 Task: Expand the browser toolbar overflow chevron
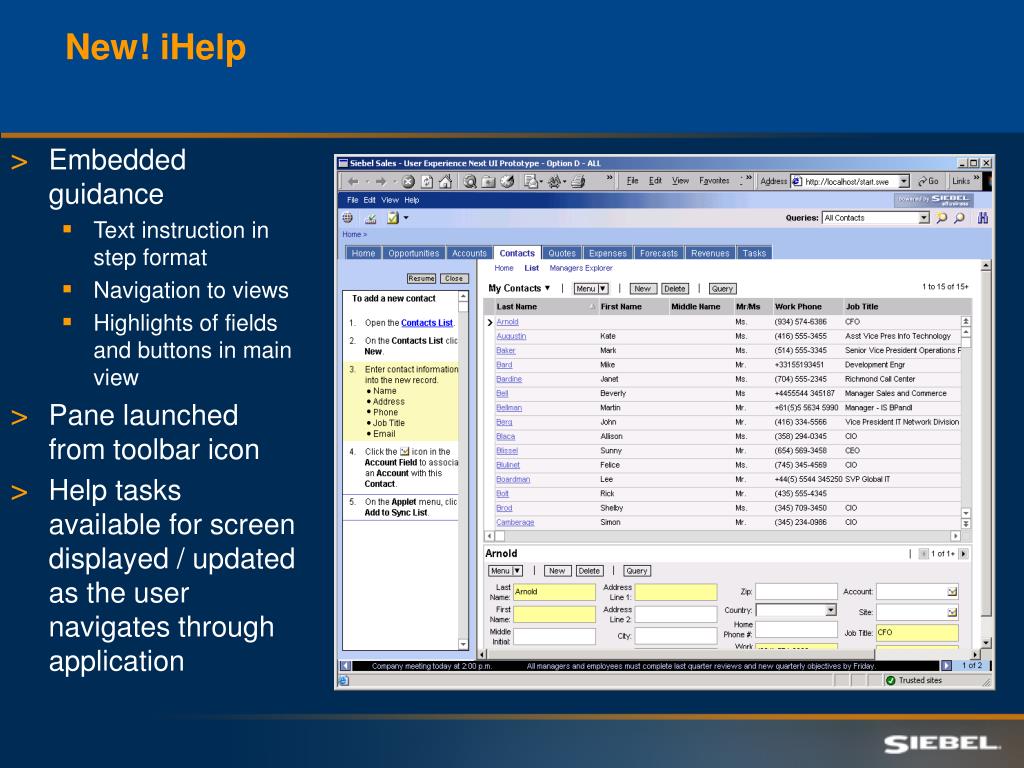(x=609, y=177)
